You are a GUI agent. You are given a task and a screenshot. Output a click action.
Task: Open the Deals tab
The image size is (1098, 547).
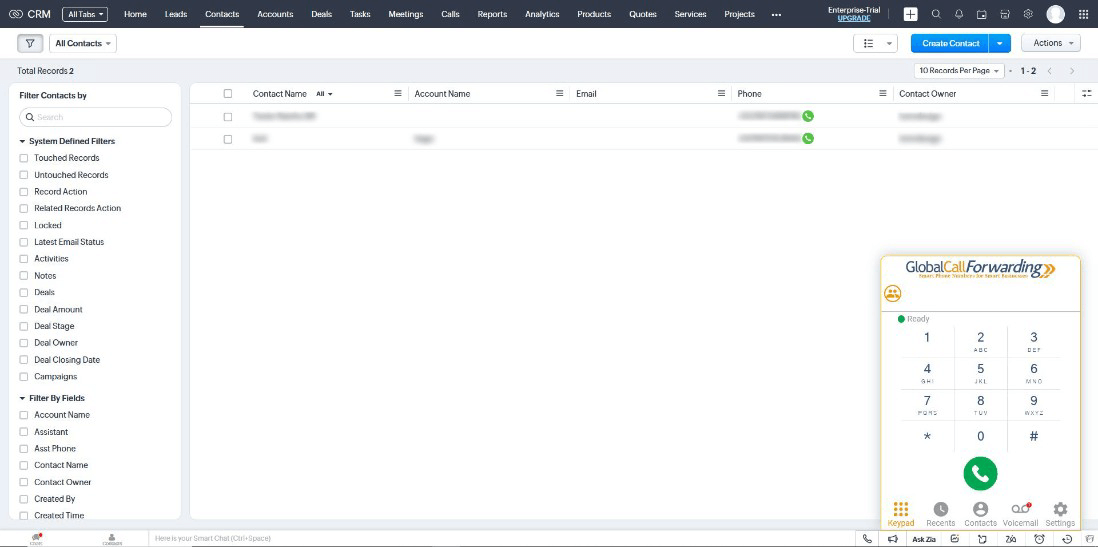(x=321, y=14)
